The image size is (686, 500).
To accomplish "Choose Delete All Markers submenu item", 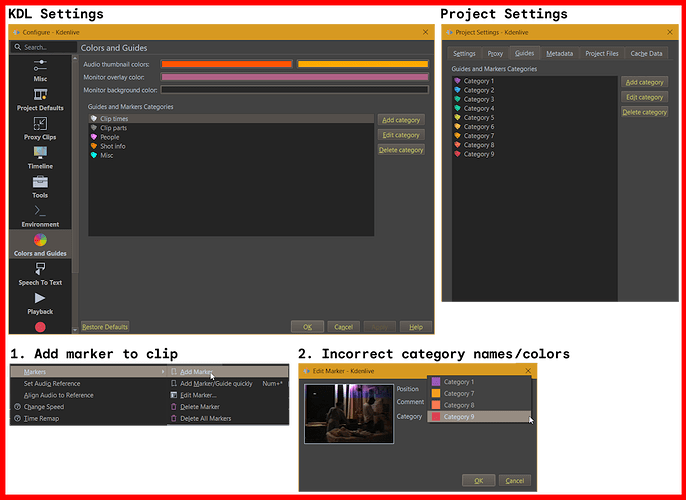I will 228,418.
